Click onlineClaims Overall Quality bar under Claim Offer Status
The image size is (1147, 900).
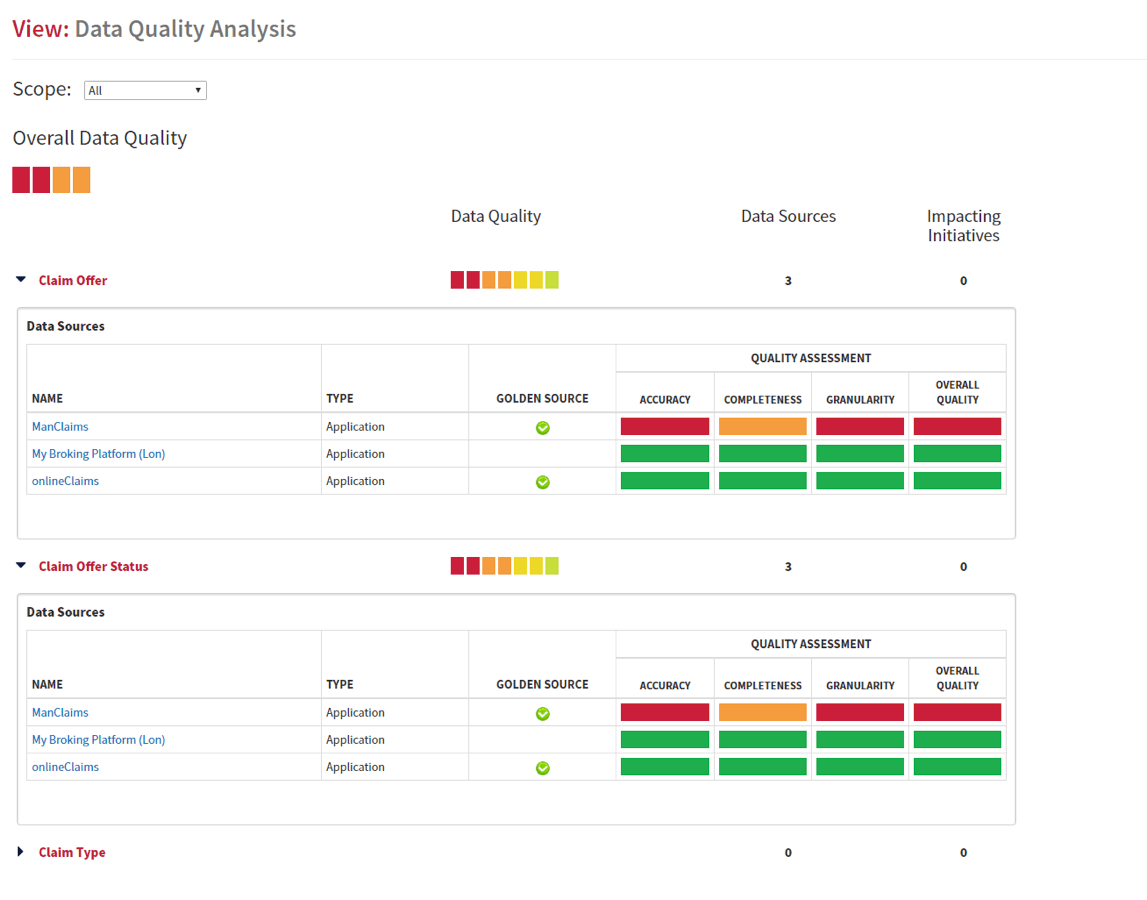pyautogui.click(x=958, y=767)
